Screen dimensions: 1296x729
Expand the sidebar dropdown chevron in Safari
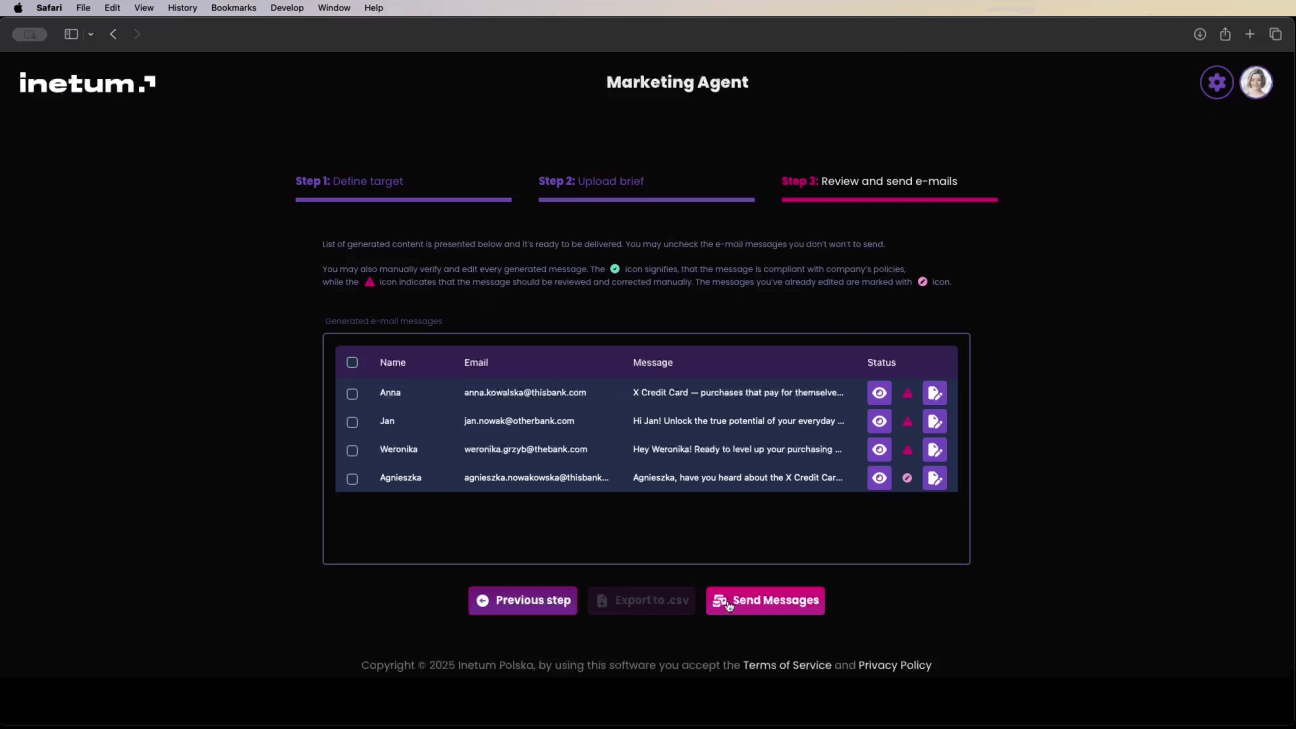tap(90, 34)
